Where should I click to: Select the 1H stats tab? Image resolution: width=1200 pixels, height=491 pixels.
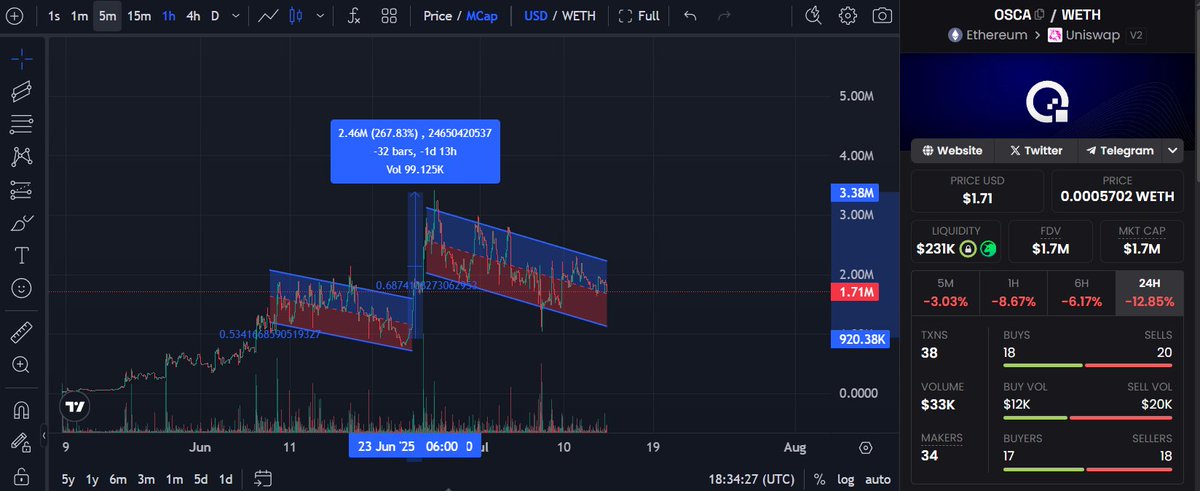[x=1014, y=292]
